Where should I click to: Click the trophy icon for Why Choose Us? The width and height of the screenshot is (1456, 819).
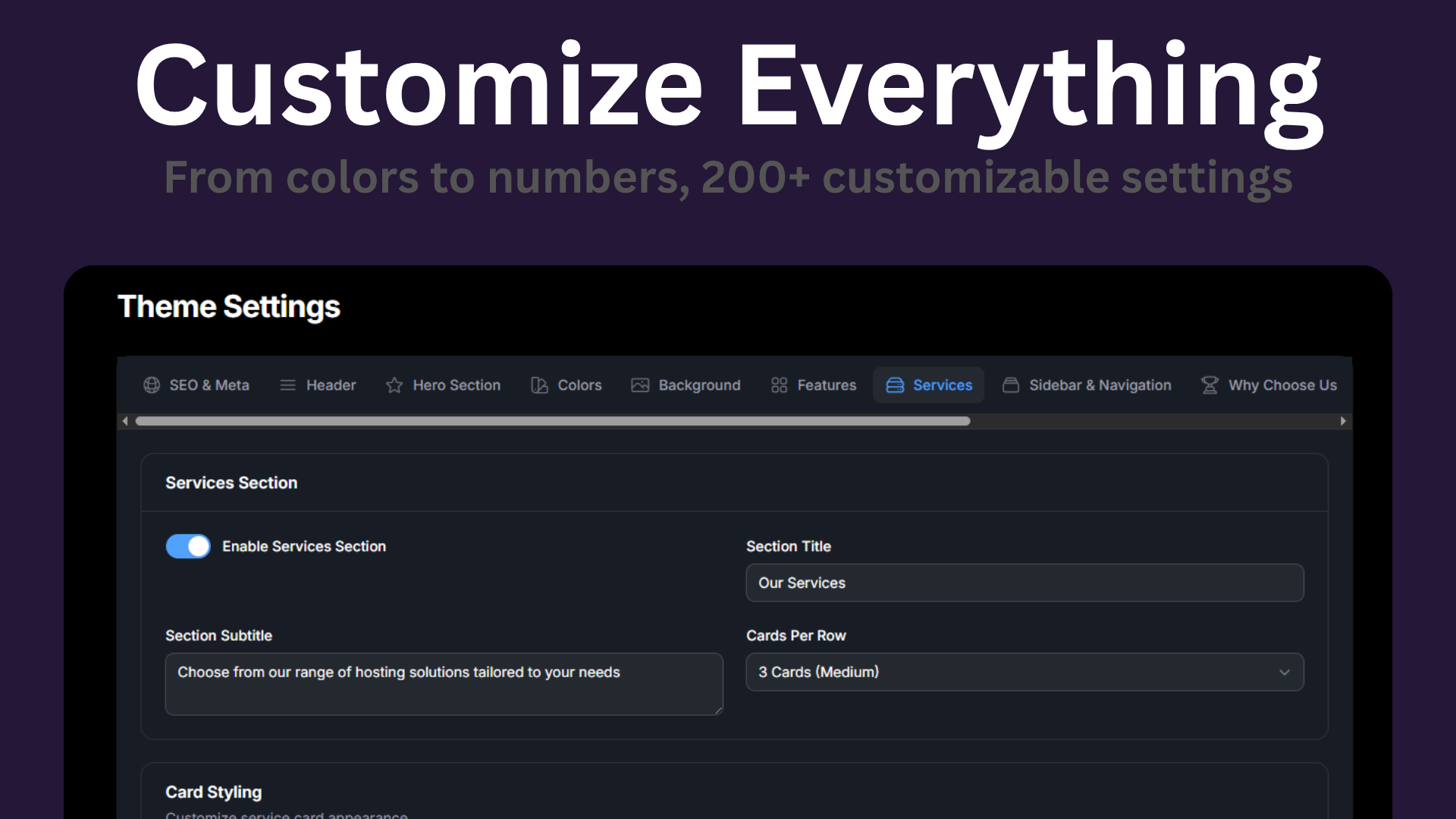coord(1210,385)
